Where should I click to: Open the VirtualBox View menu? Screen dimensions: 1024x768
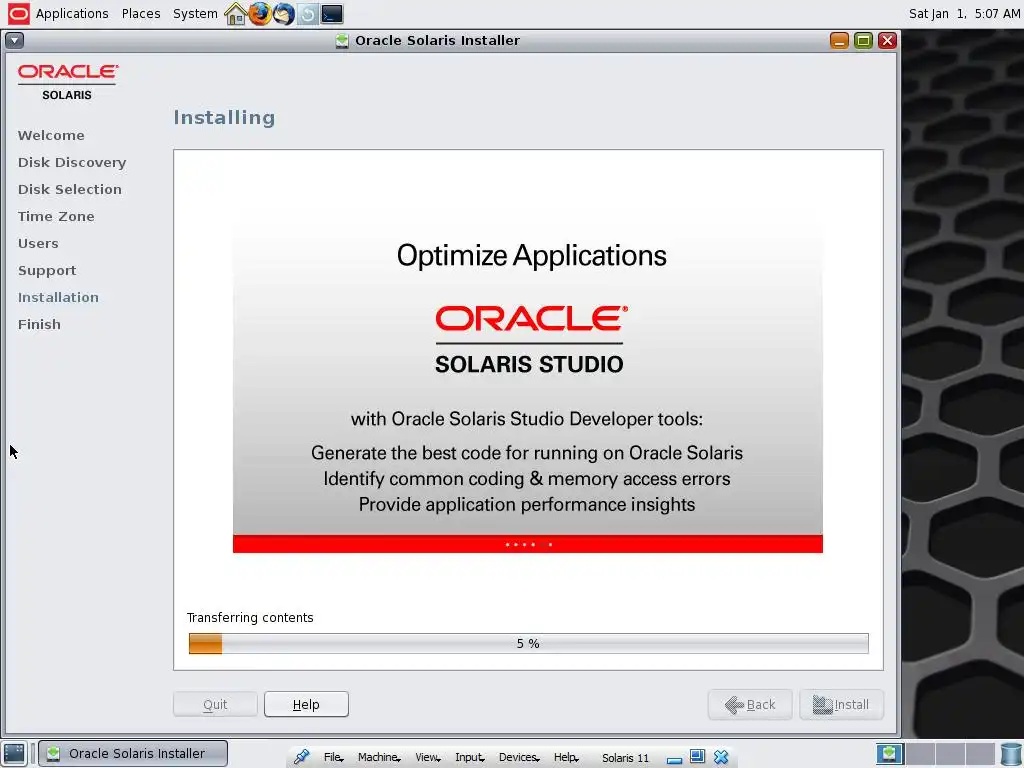point(428,757)
